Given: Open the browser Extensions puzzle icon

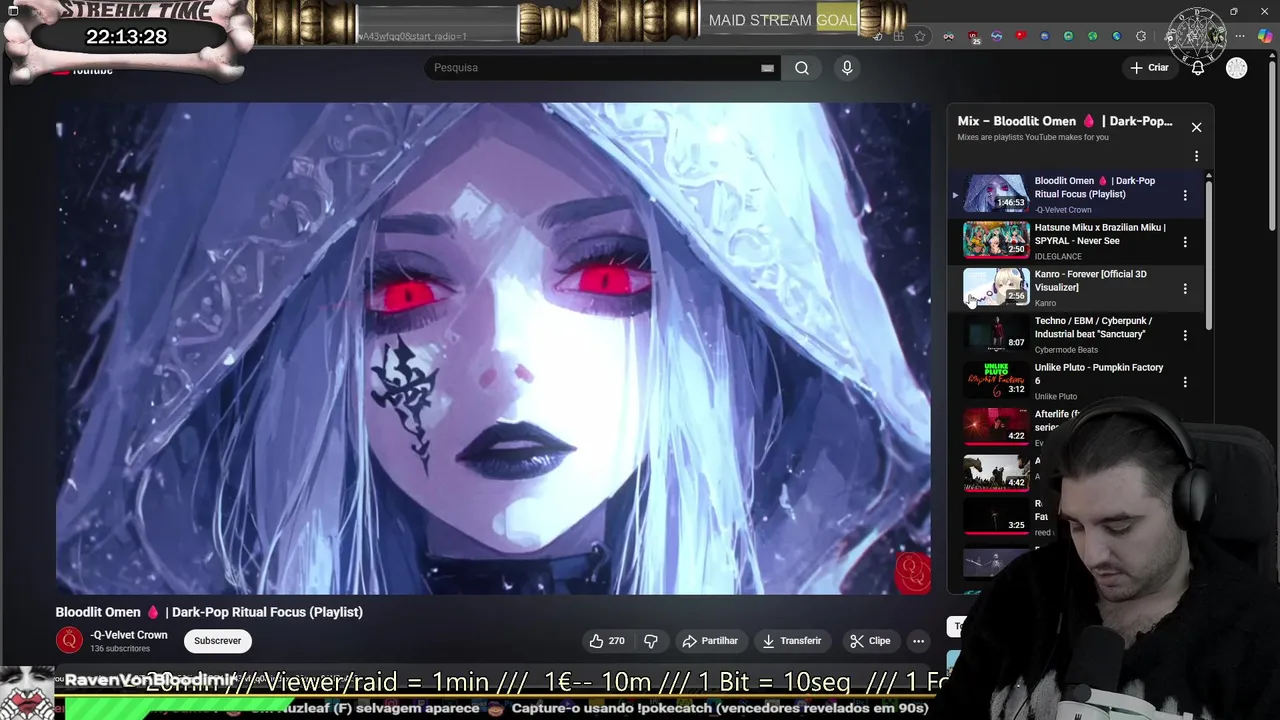Looking at the screenshot, I should point(1141,36).
